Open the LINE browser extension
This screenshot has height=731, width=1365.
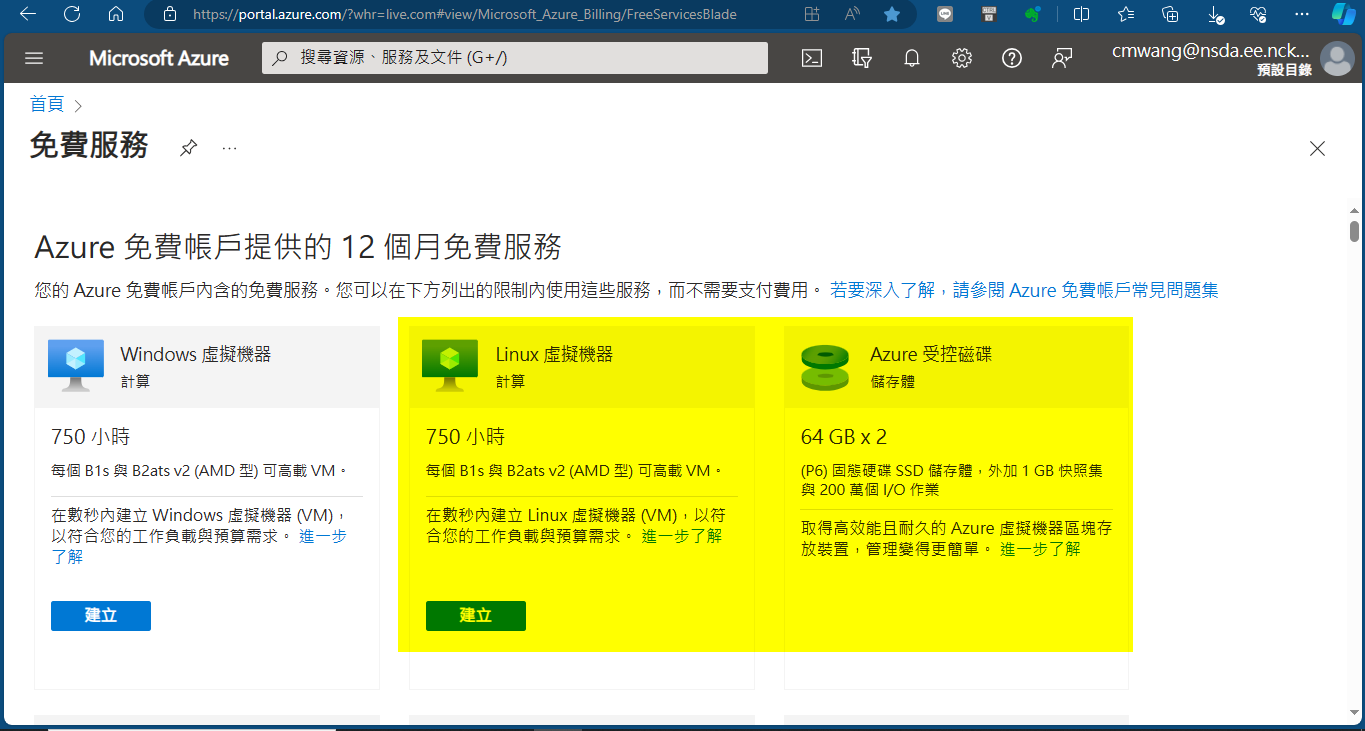(945, 14)
